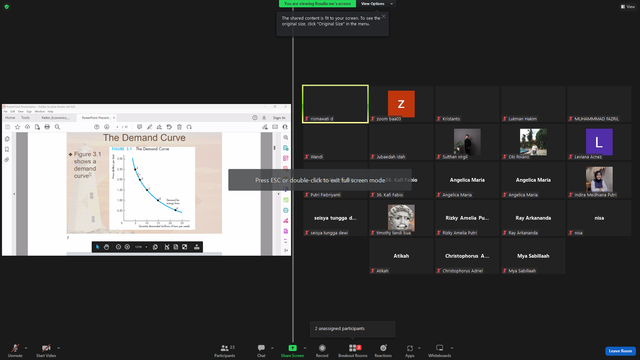Click full screen icon in floating PDF toolbar
This screenshot has height=360, width=640.
(185, 247)
